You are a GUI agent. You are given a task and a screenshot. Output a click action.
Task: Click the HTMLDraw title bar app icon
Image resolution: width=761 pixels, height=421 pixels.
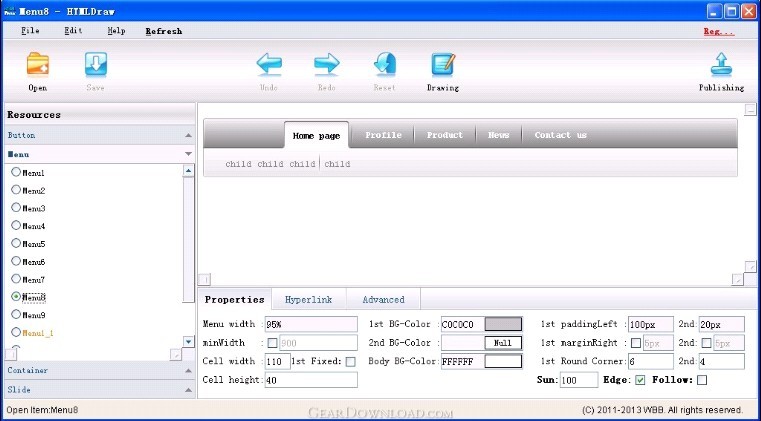tap(9, 11)
